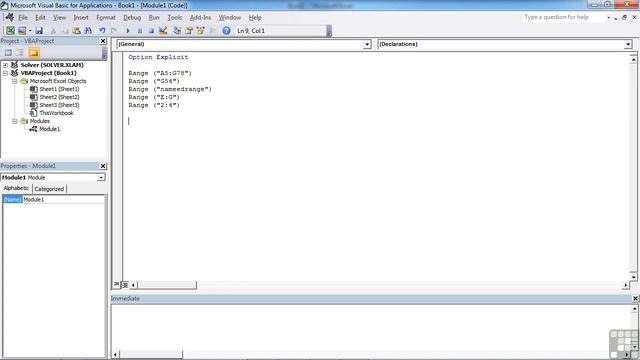Select ThisWorkbook in project tree
This screenshot has width=640, height=360.
pyautogui.click(x=56, y=113)
